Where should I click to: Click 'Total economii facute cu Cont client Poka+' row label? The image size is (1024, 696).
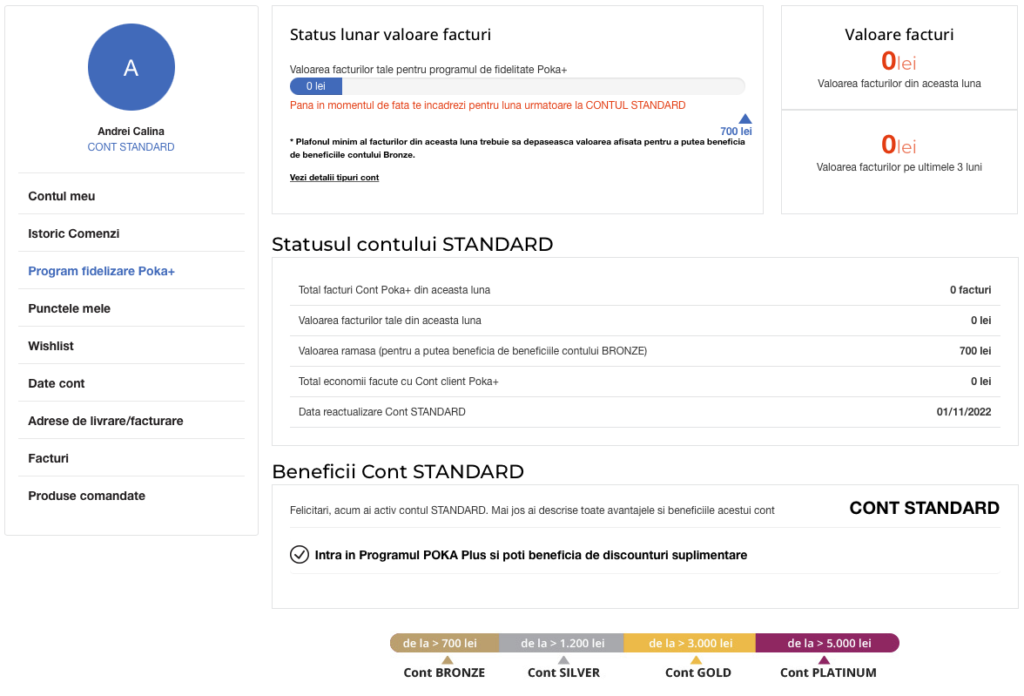tap(398, 381)
